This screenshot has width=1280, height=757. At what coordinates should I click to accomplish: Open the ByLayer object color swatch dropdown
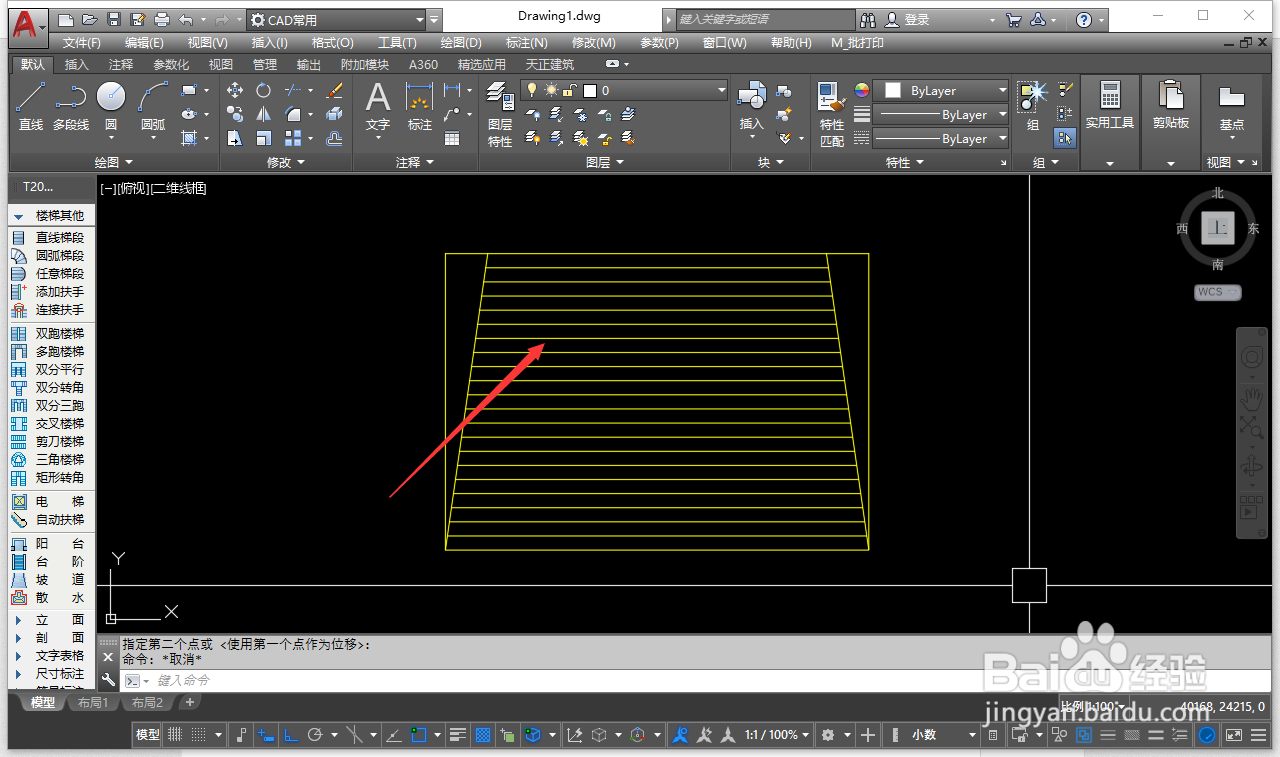pyautogui.click(x=942, y=90)
